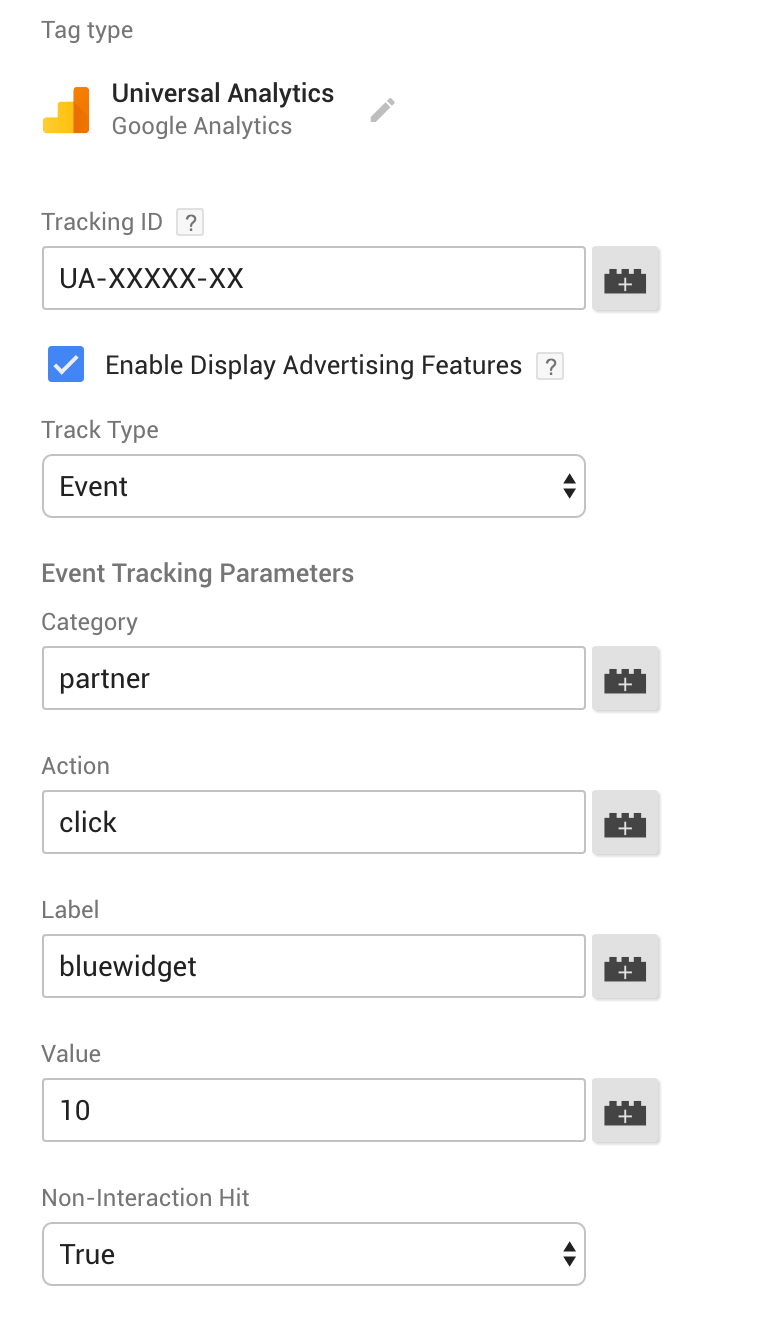The image size is (778, 1318).
Task: Select the Label text field
Action: 313,966
